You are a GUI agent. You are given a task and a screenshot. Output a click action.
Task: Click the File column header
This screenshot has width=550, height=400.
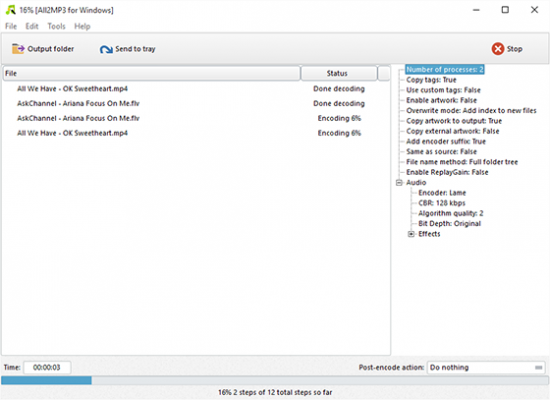click(152, 73)
